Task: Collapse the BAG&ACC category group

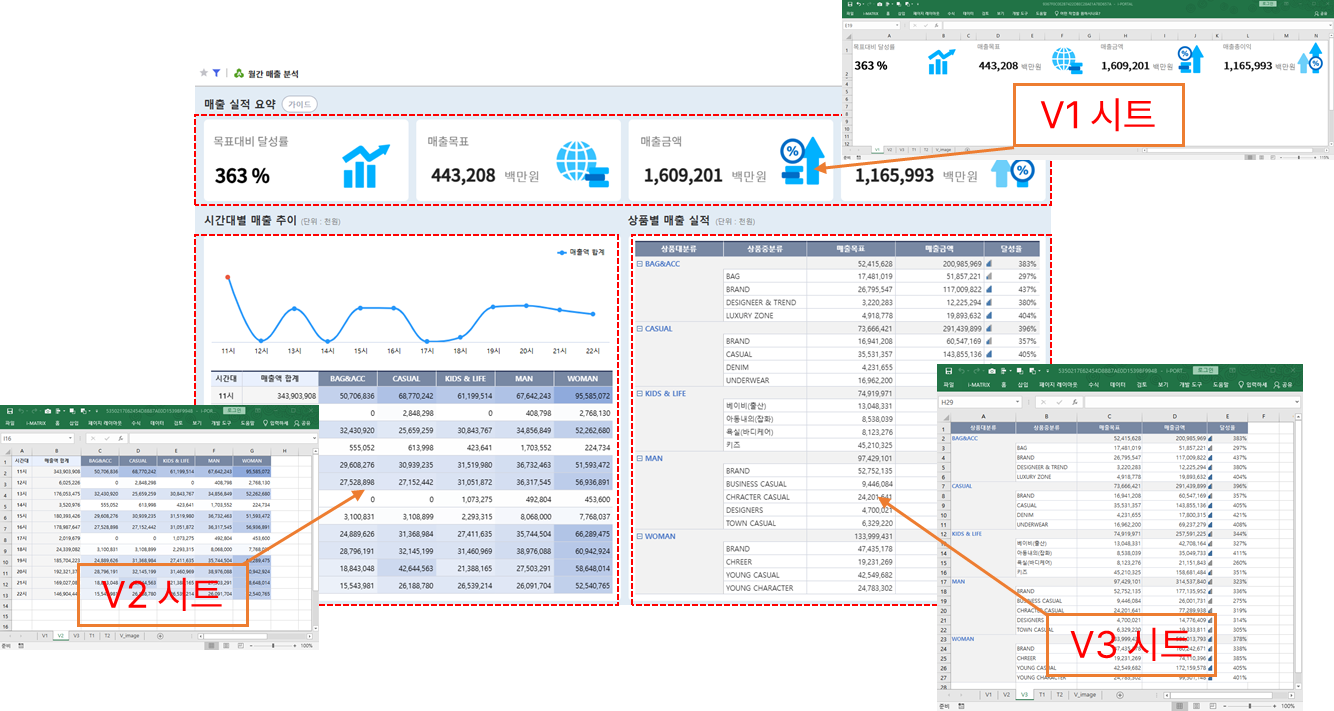Action: 639,264
